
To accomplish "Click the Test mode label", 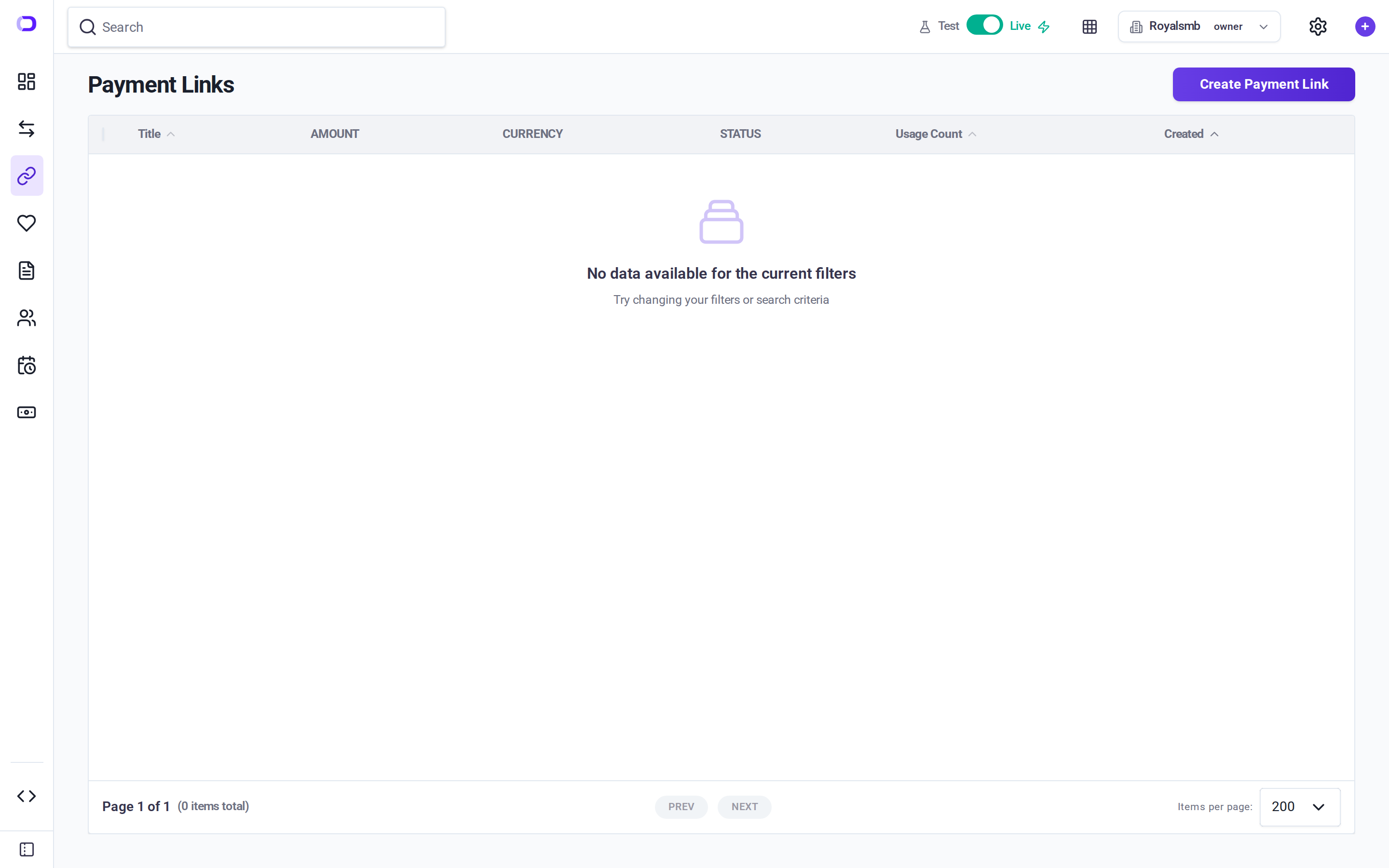I will click(948, 27).
